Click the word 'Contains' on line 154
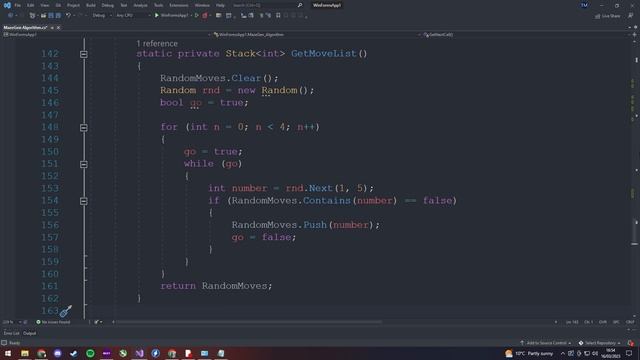Screen dimensions: 640x360 [327, 200]
